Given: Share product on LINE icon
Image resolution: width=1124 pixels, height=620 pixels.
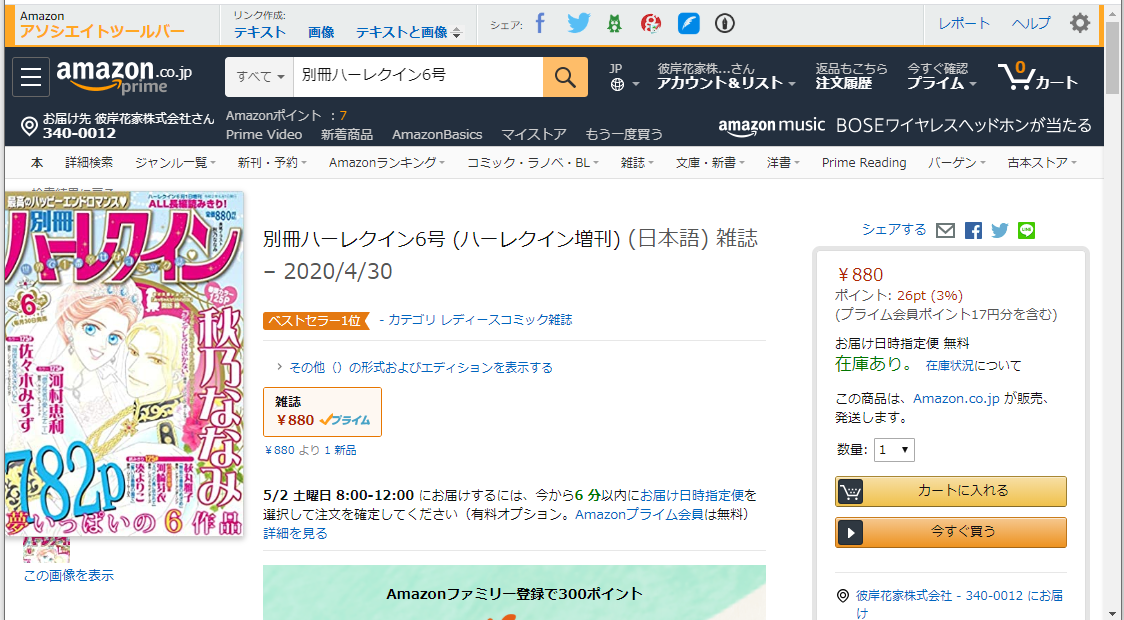Looking at the screenshot, I should 1027,231.
